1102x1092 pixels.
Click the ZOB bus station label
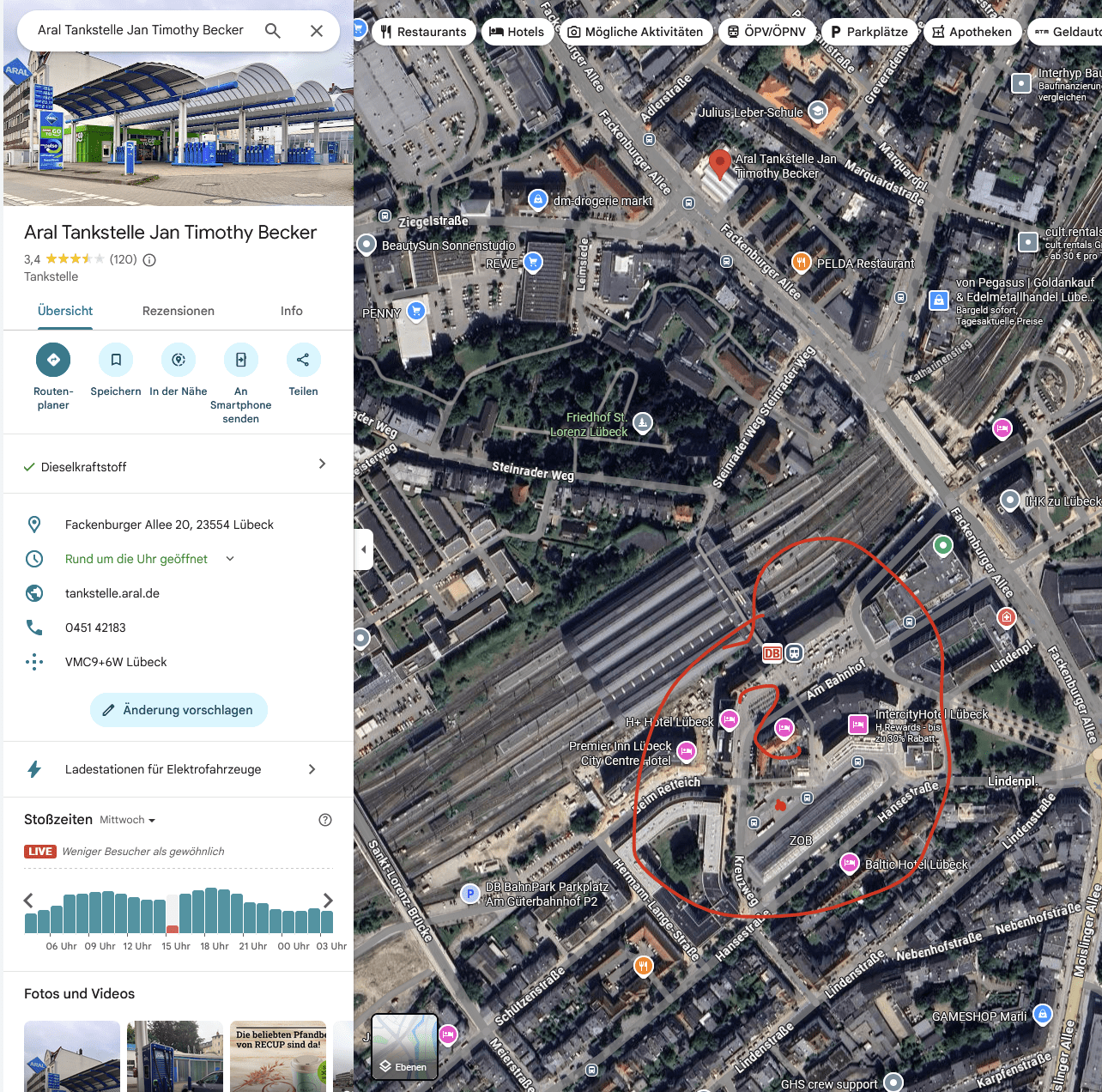tap(801, 840)
